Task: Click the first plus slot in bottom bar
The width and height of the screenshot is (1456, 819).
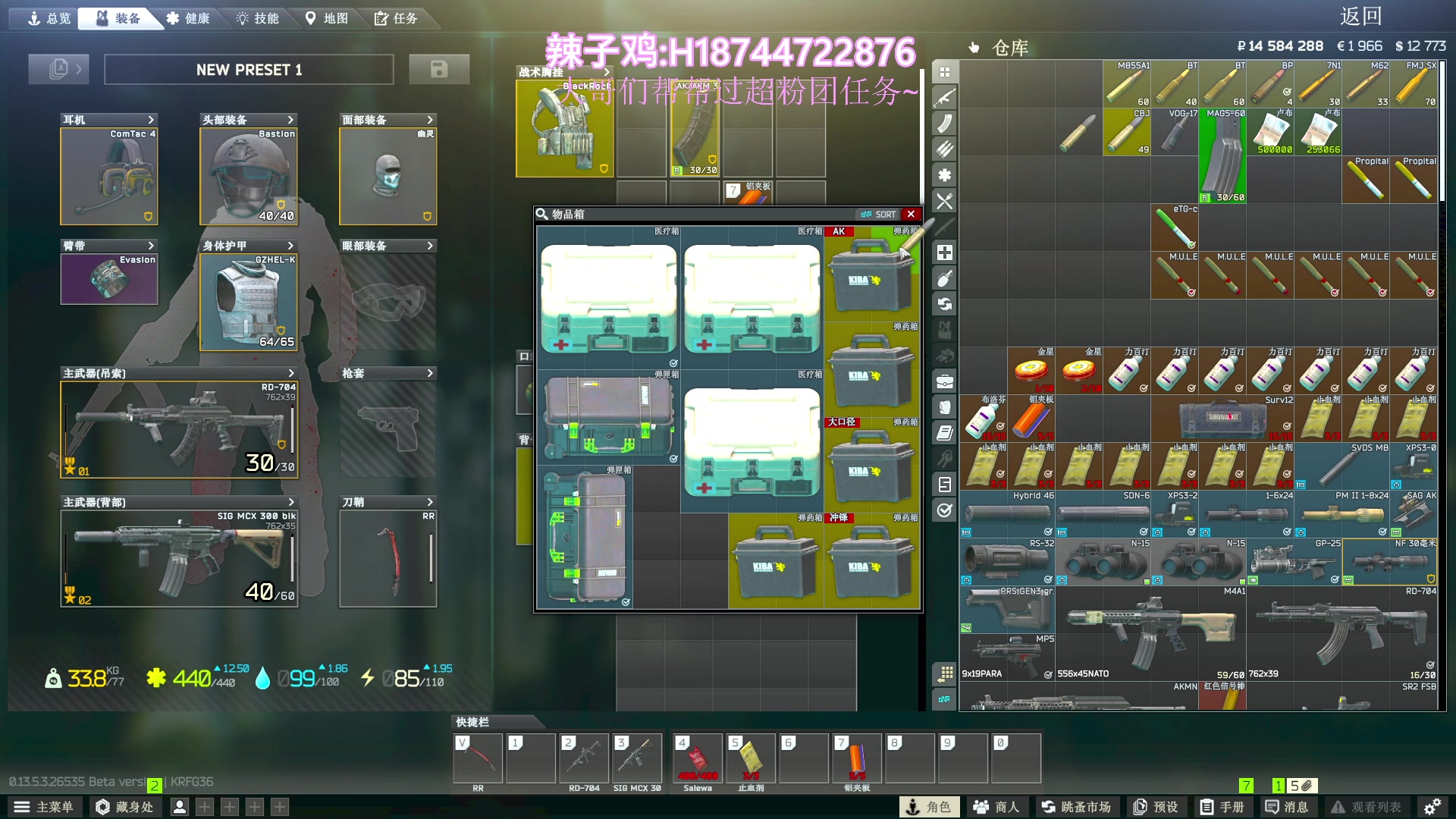Action: pos(205,807)
